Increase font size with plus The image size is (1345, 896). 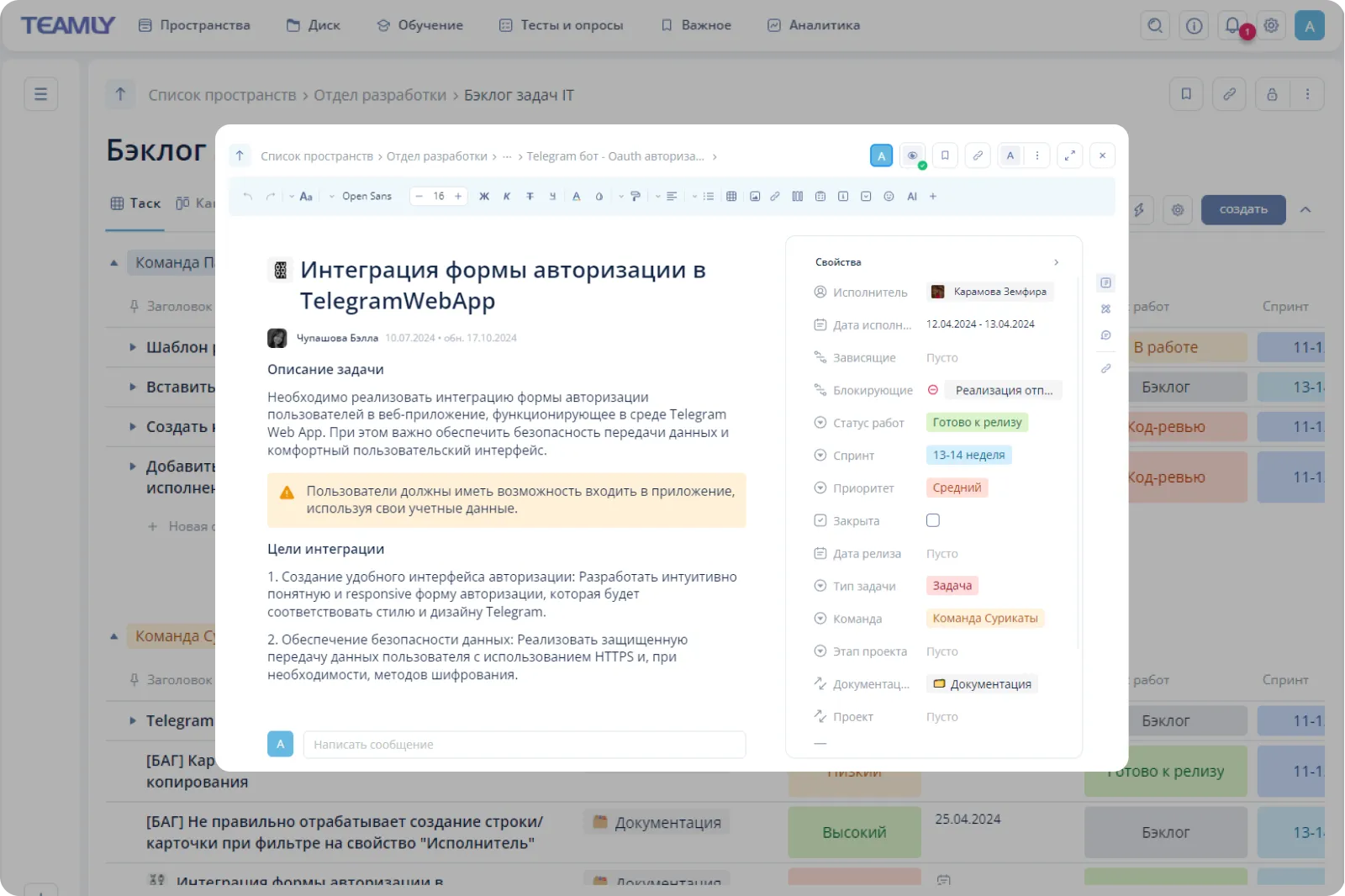(458, 197)
